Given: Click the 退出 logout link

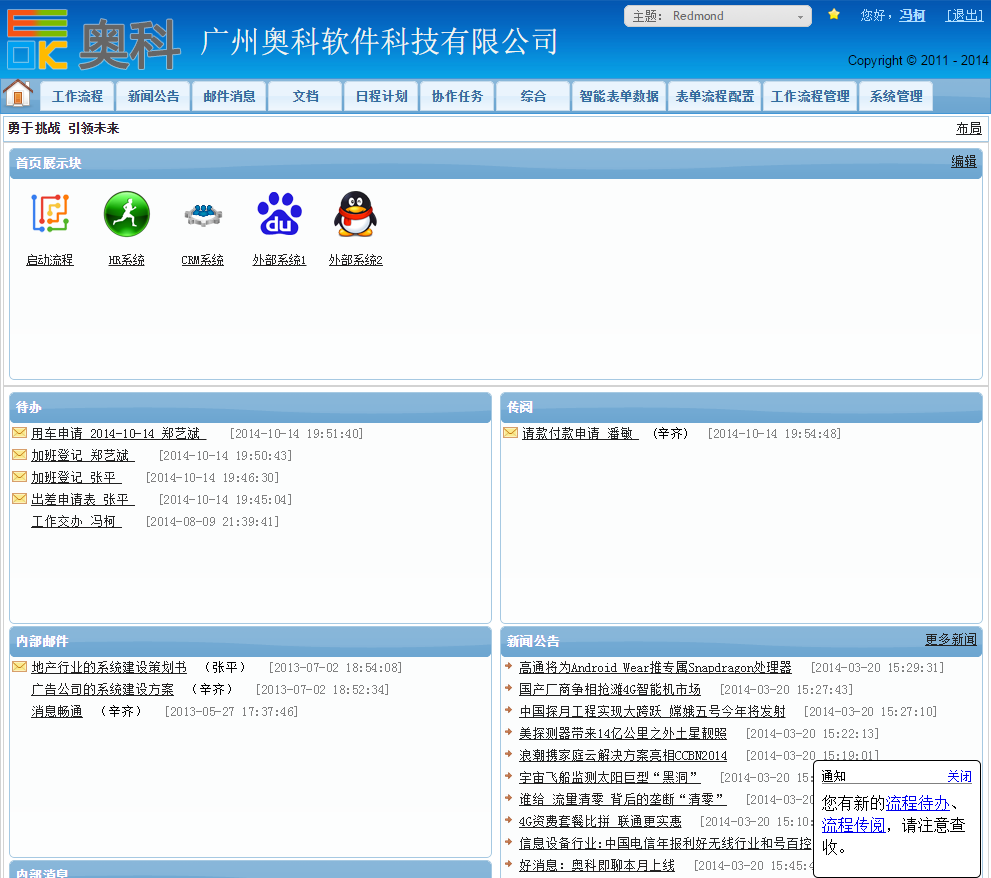Looking at the screenshot, I should (x=965, y=15).
